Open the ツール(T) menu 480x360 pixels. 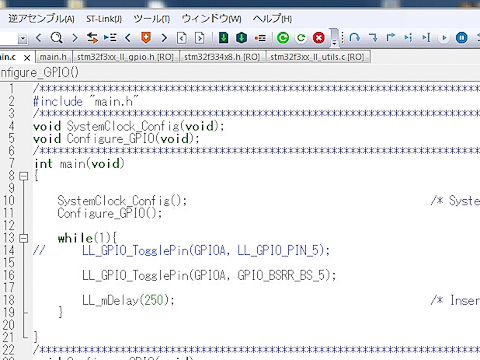tap(152, 19)
